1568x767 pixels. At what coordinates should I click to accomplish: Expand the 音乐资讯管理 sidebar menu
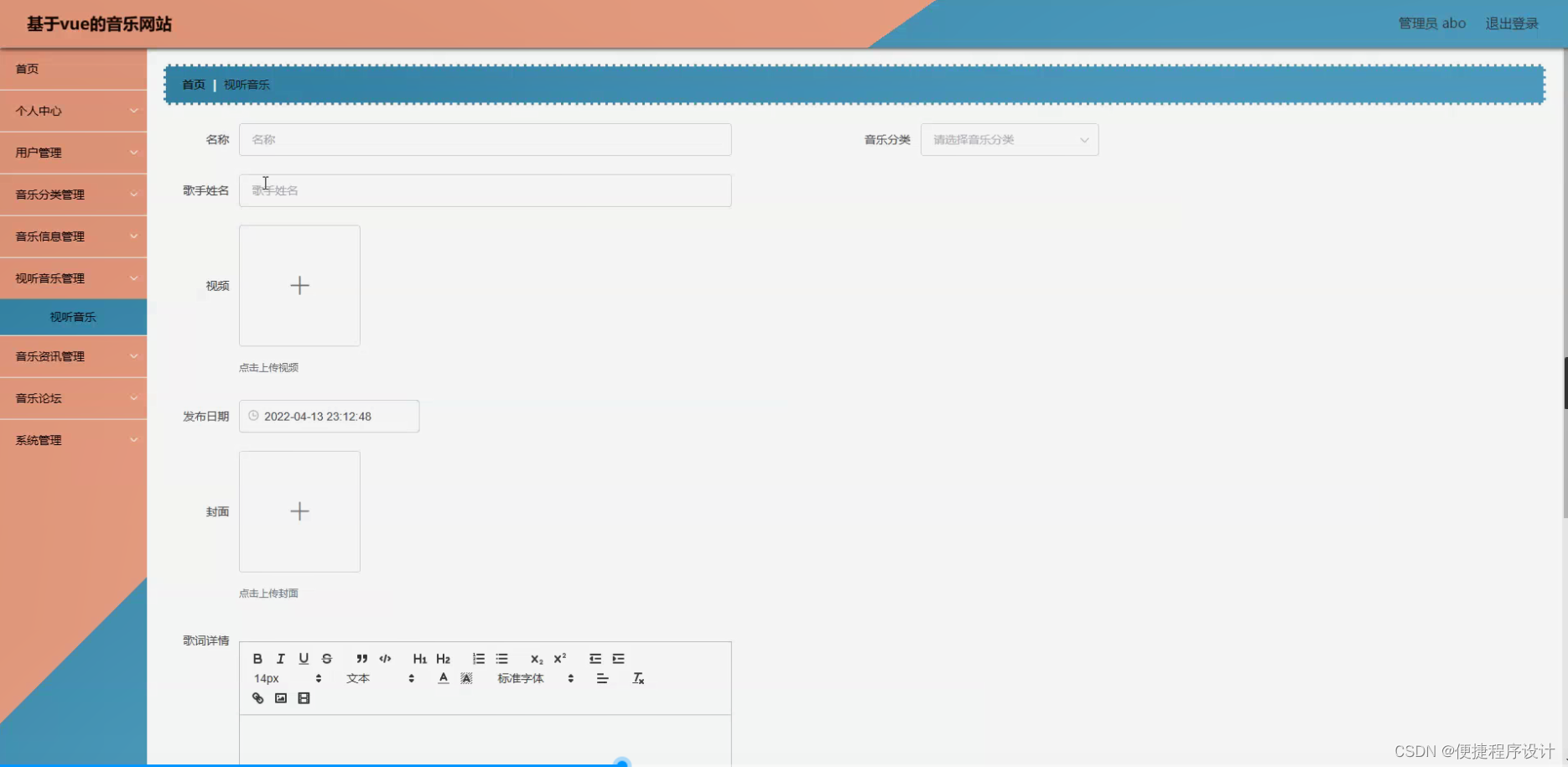click(x=73, y=356)
